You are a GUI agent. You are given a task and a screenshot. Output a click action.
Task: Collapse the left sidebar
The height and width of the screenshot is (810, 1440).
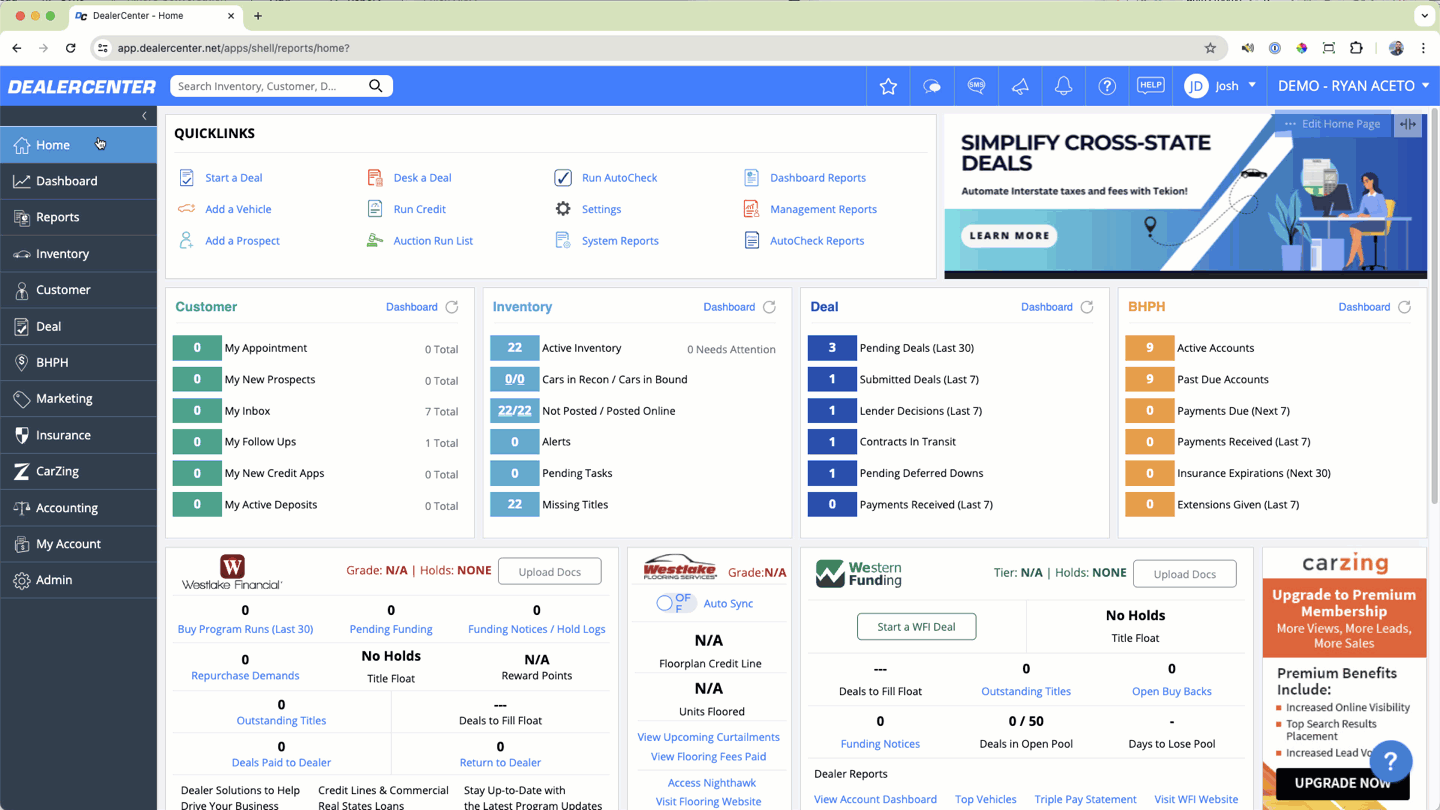(x=144, y=116)
